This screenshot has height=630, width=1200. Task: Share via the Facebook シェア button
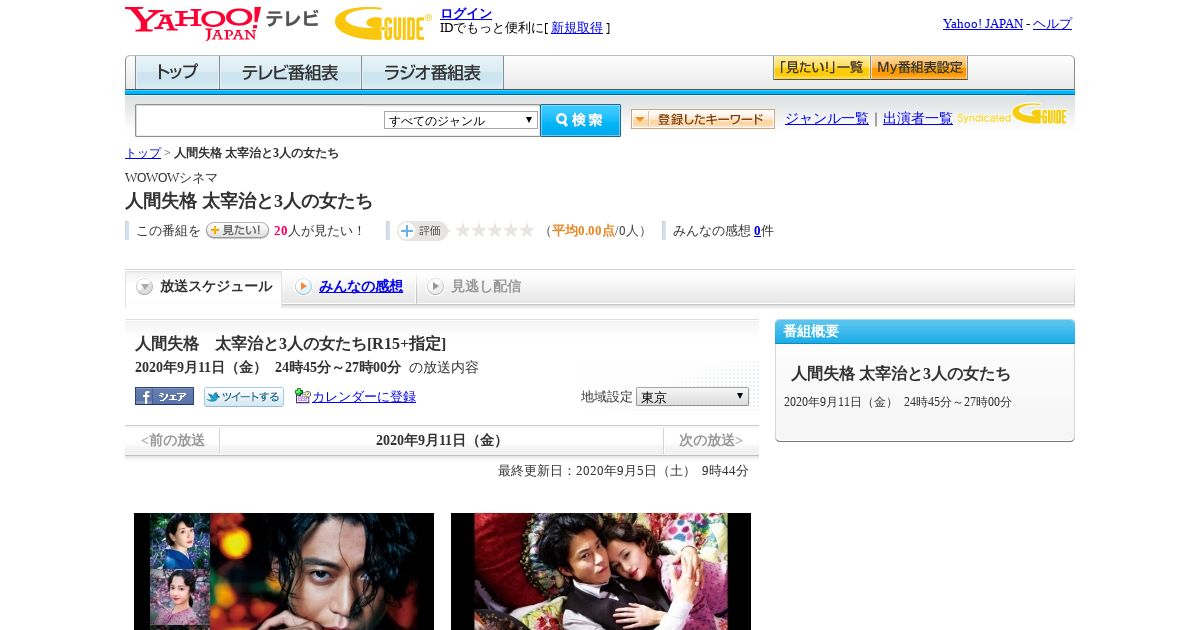(x=164, y=396)
